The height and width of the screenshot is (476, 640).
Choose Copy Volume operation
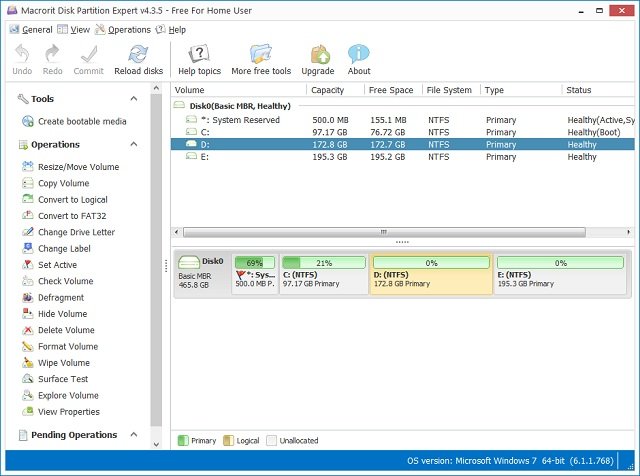pyautogui.click(x=56, y=183)
